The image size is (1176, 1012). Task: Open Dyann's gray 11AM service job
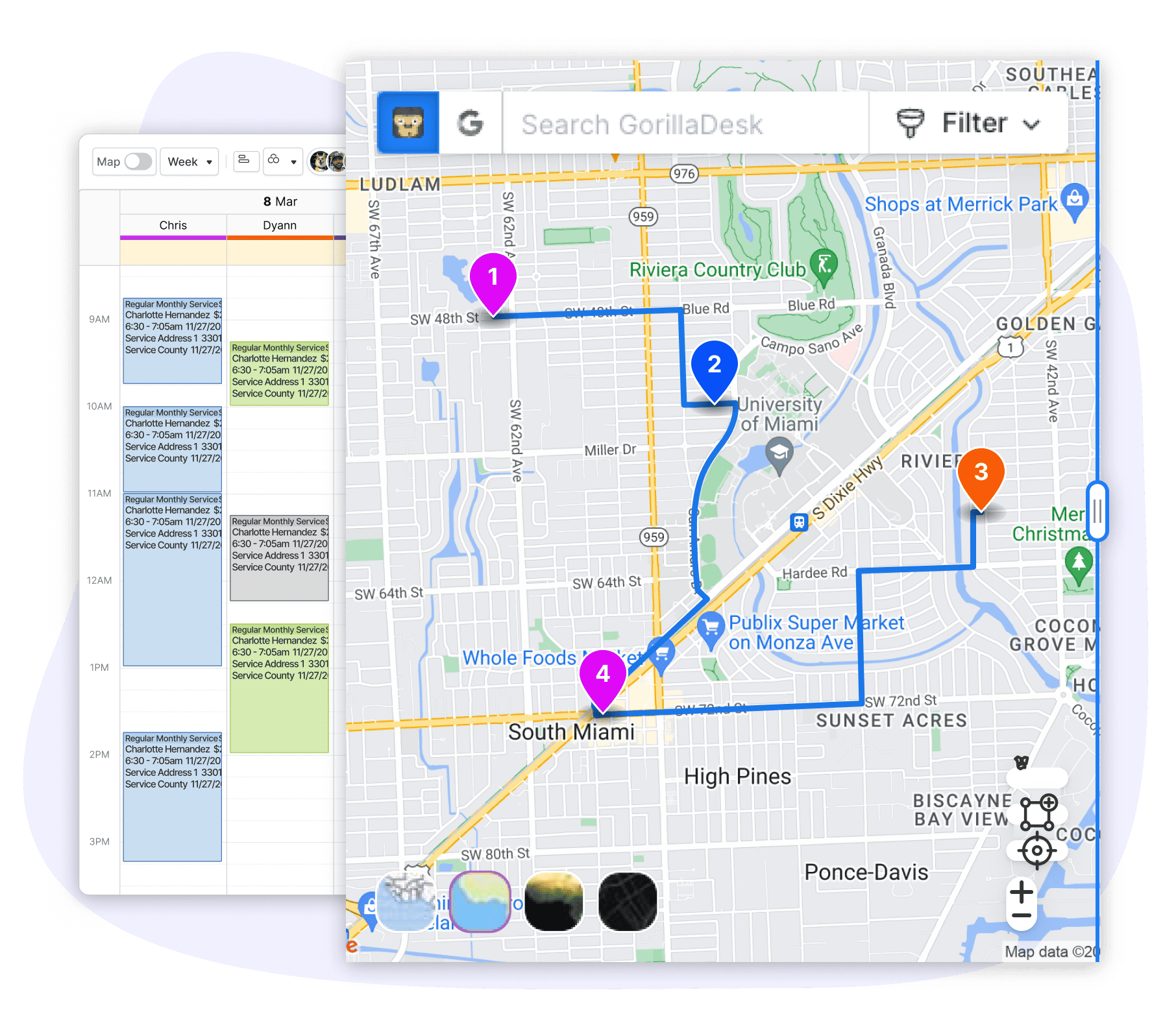point(280,558)
